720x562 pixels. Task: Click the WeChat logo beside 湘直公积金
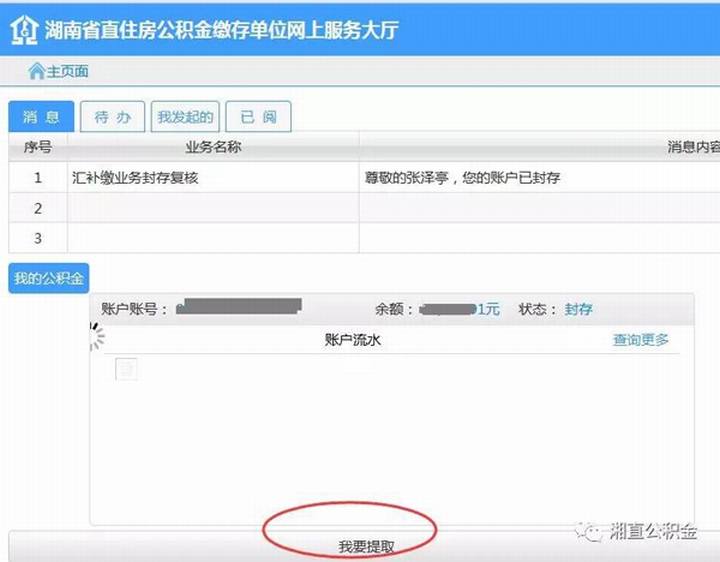pyautogui.click(x=595, y=532)
